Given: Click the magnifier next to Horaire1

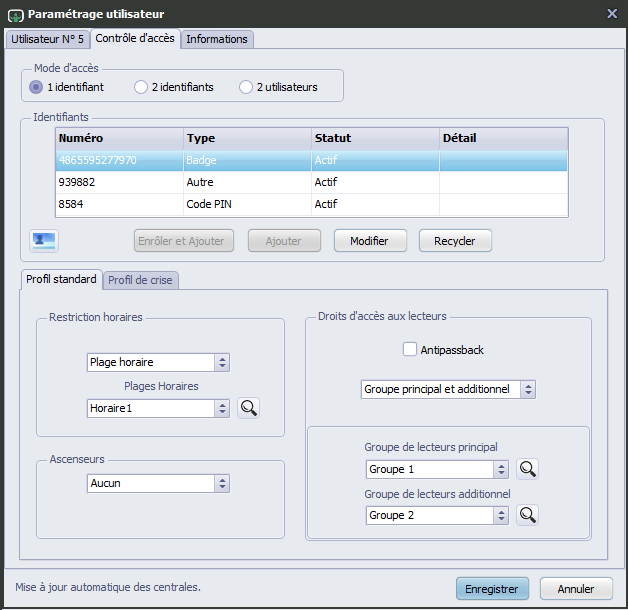Looking at the screenshot, I should tap(248, 408).
